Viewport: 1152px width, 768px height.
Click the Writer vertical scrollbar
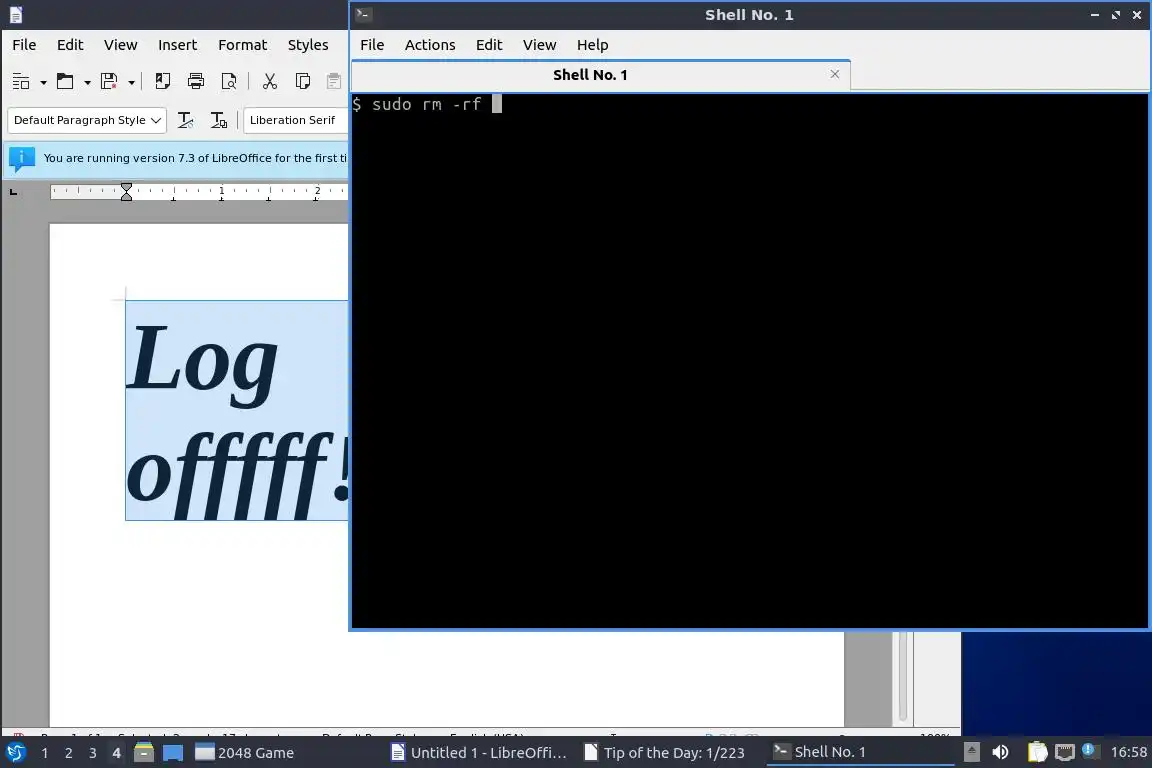[903, 676]
